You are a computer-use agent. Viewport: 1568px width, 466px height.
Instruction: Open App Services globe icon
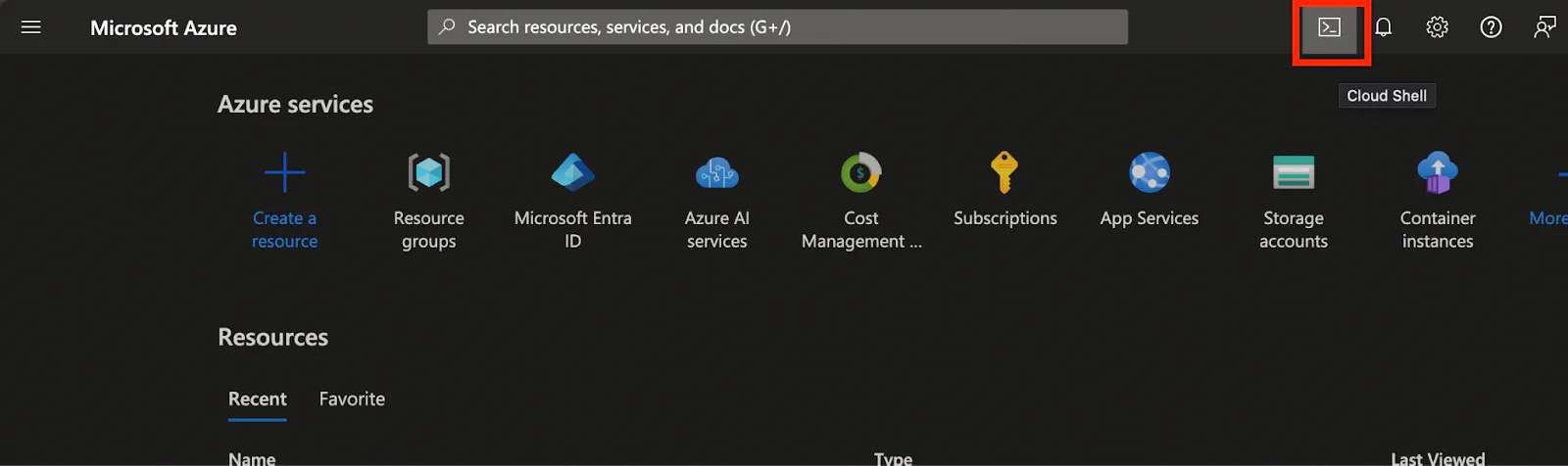1150,172
